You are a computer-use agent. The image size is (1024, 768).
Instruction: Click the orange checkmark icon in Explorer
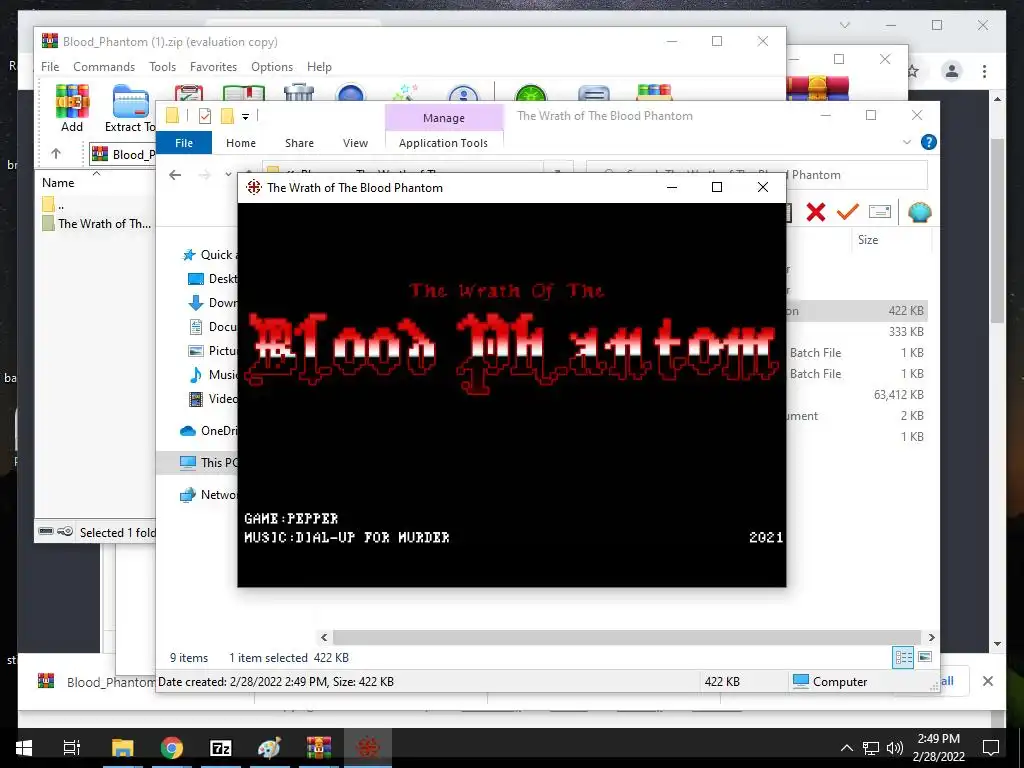click(x=848, y=212)
